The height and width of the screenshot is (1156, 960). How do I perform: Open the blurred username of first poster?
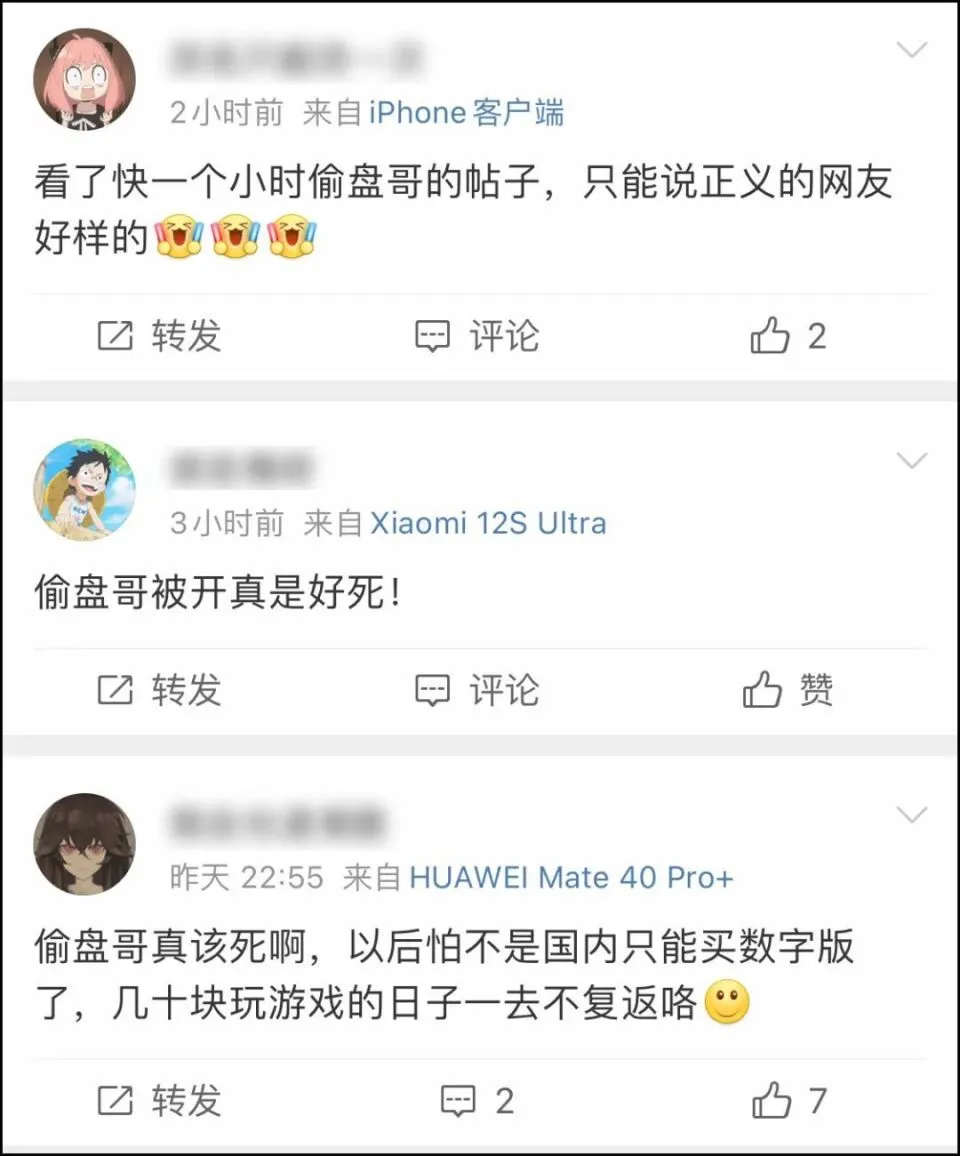click(x=297, y=59)
